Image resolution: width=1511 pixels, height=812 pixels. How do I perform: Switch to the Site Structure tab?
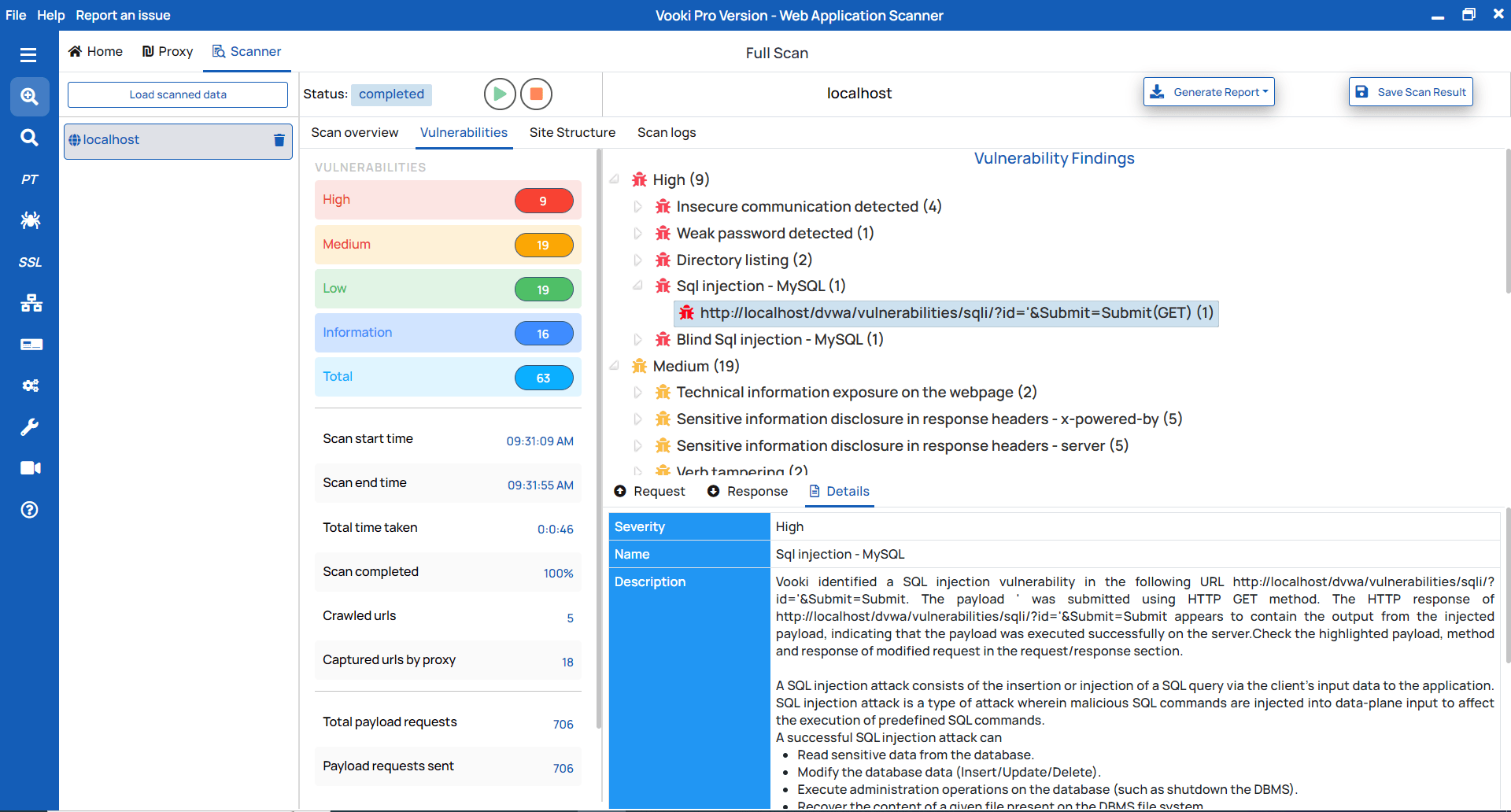tap(572, 132)
